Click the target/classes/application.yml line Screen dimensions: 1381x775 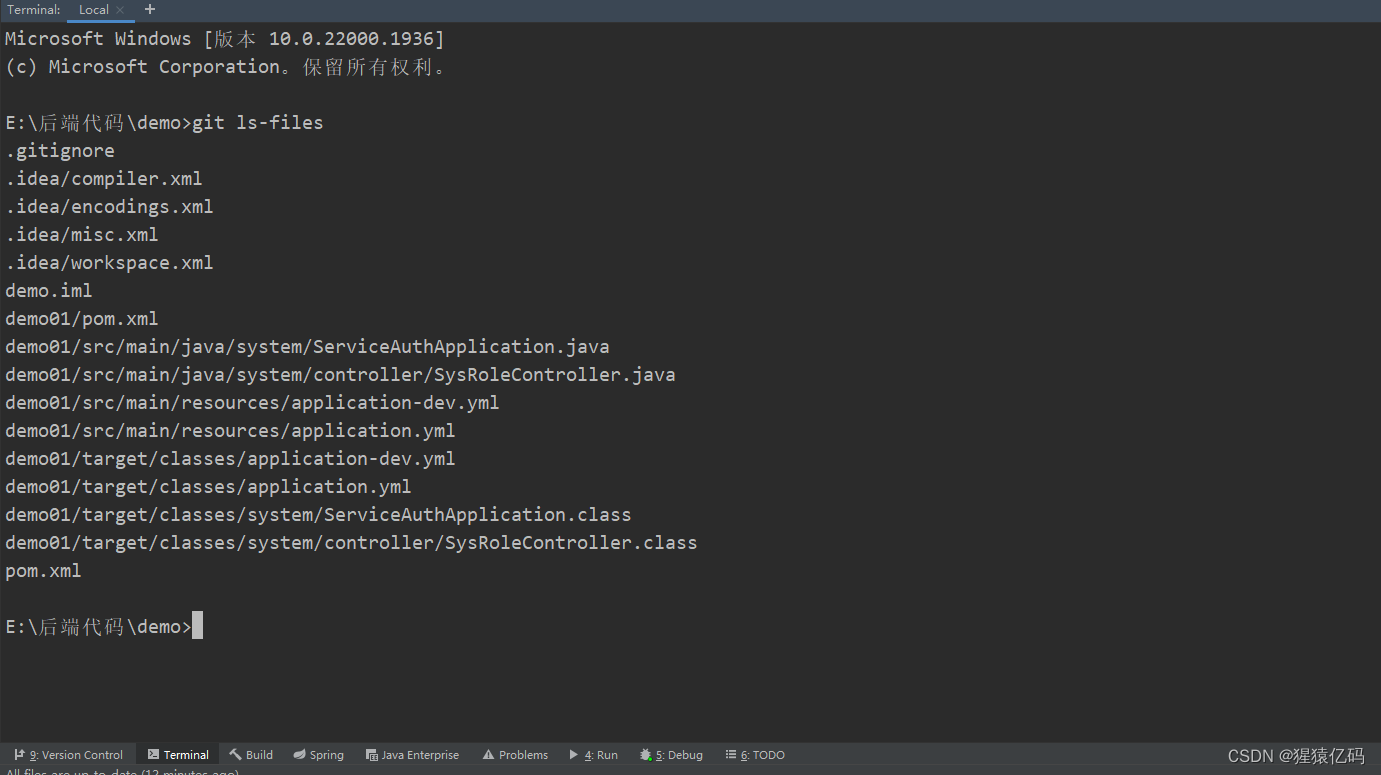(208, 487)
